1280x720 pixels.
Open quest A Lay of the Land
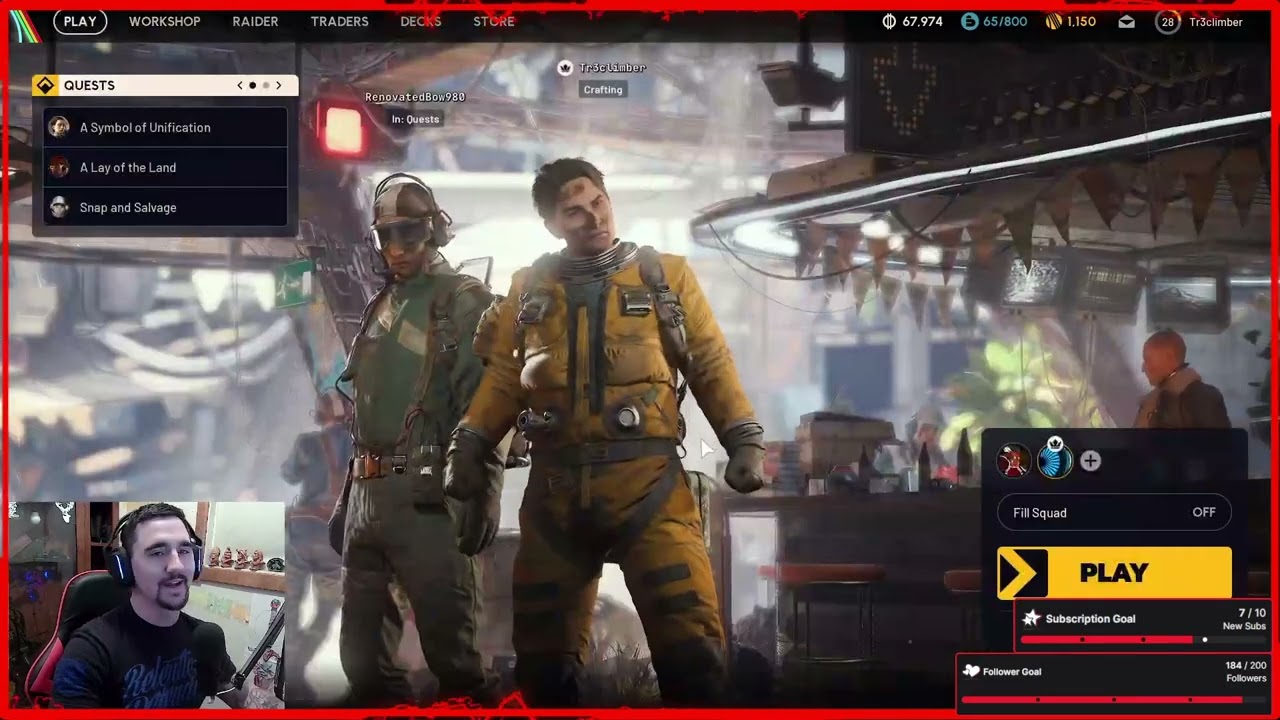point(166,167)
